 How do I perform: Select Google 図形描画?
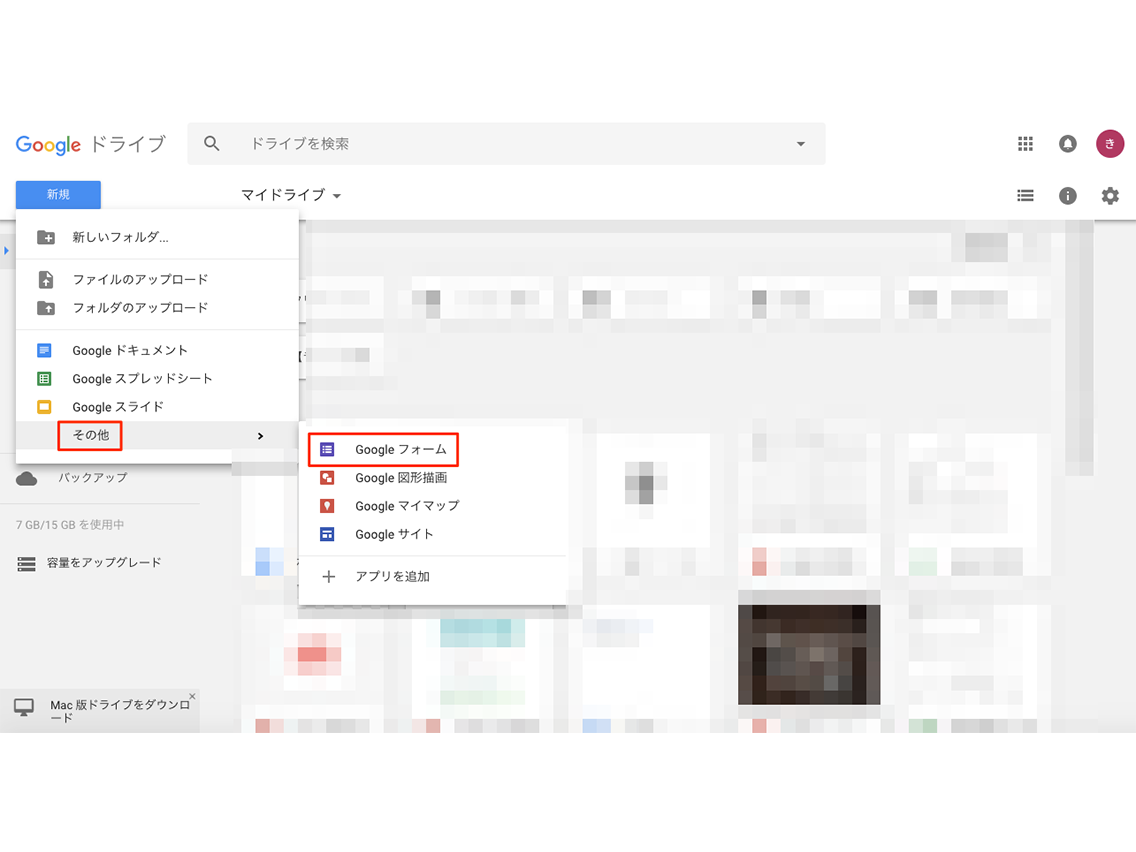tap(433, 477)
